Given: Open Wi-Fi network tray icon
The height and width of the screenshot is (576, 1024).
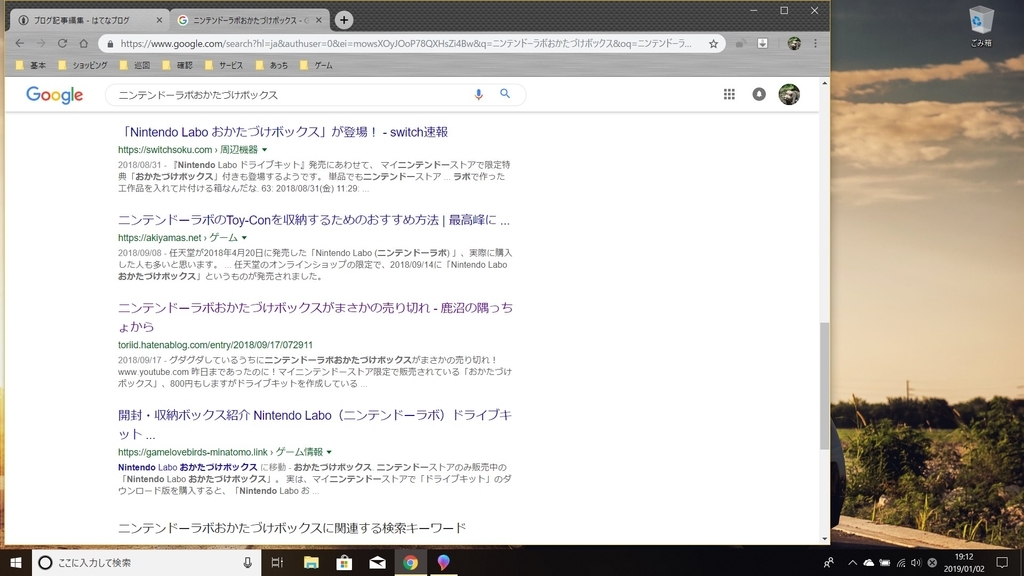Looking at the screenshot, I should 901,562.
